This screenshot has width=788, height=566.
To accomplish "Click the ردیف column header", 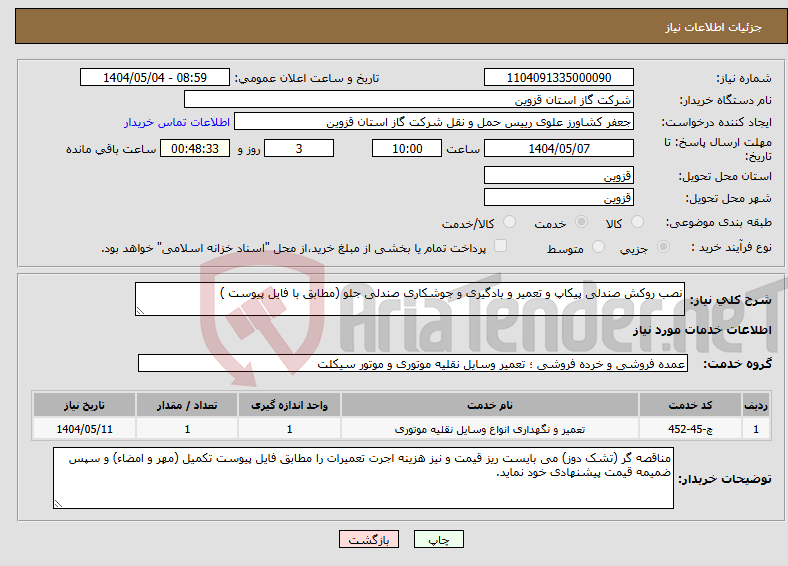I will point(756,405).
